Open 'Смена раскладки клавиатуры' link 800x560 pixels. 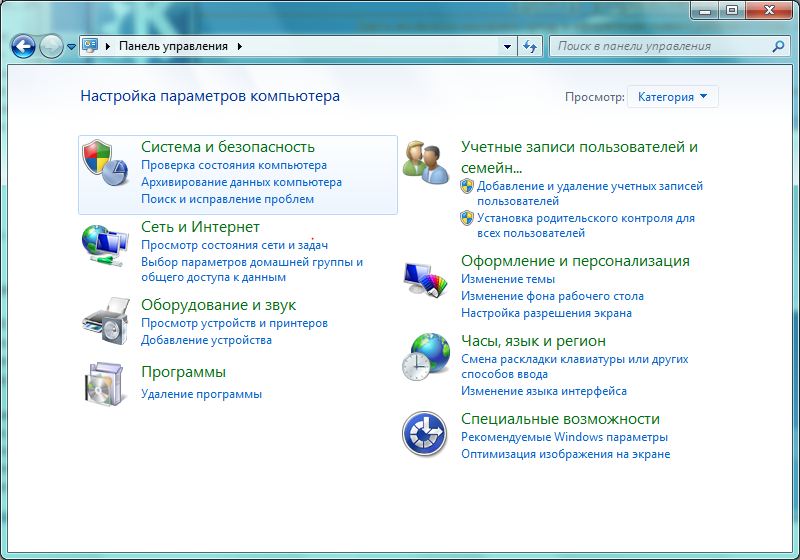tap(574, 366)
